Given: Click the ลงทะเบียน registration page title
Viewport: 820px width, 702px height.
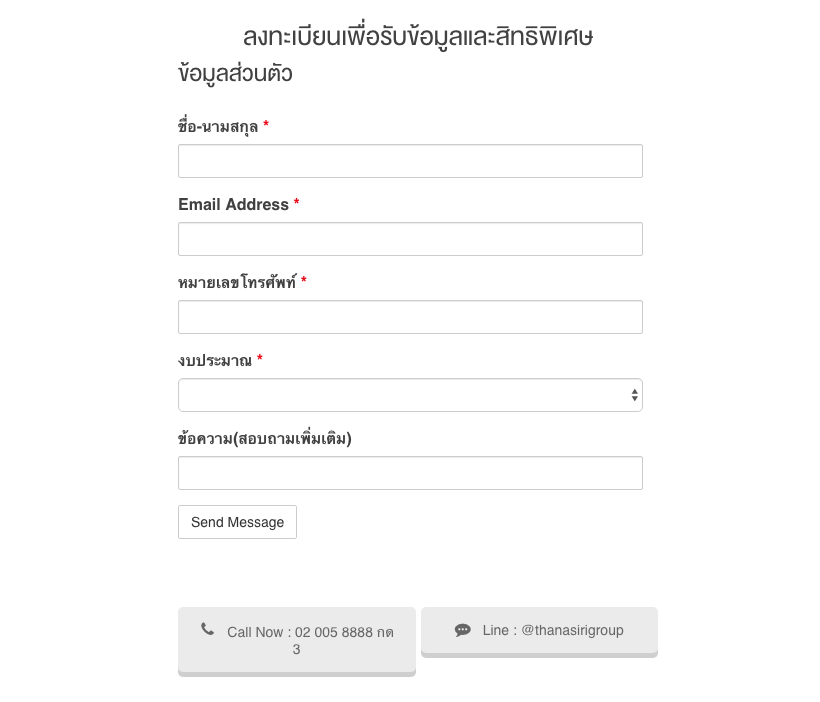Looking at the screenshot, I should tap(418, 37).
